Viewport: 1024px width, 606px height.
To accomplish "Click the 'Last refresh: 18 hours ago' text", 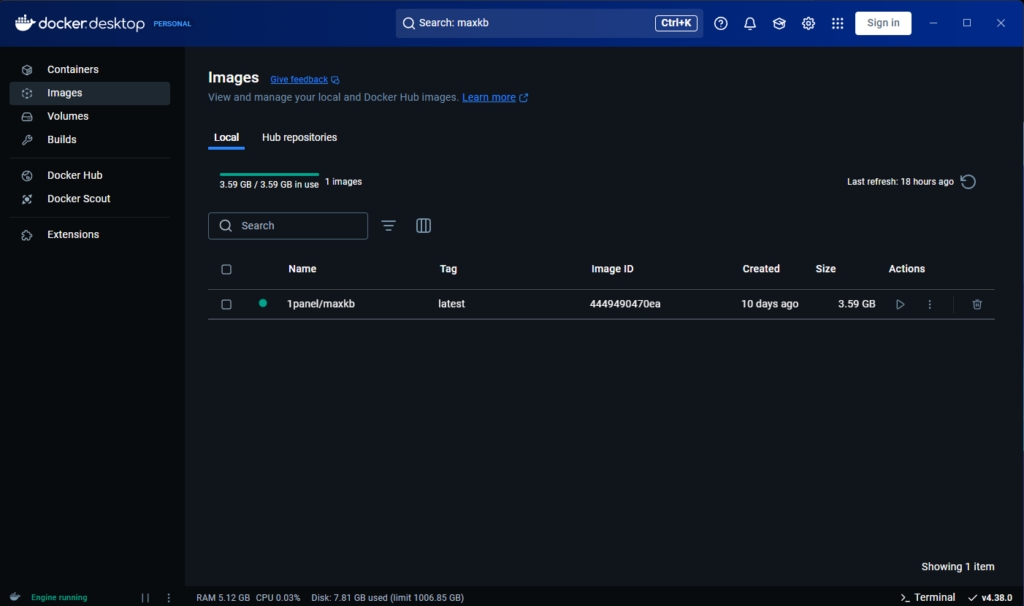I will (900, 182).
